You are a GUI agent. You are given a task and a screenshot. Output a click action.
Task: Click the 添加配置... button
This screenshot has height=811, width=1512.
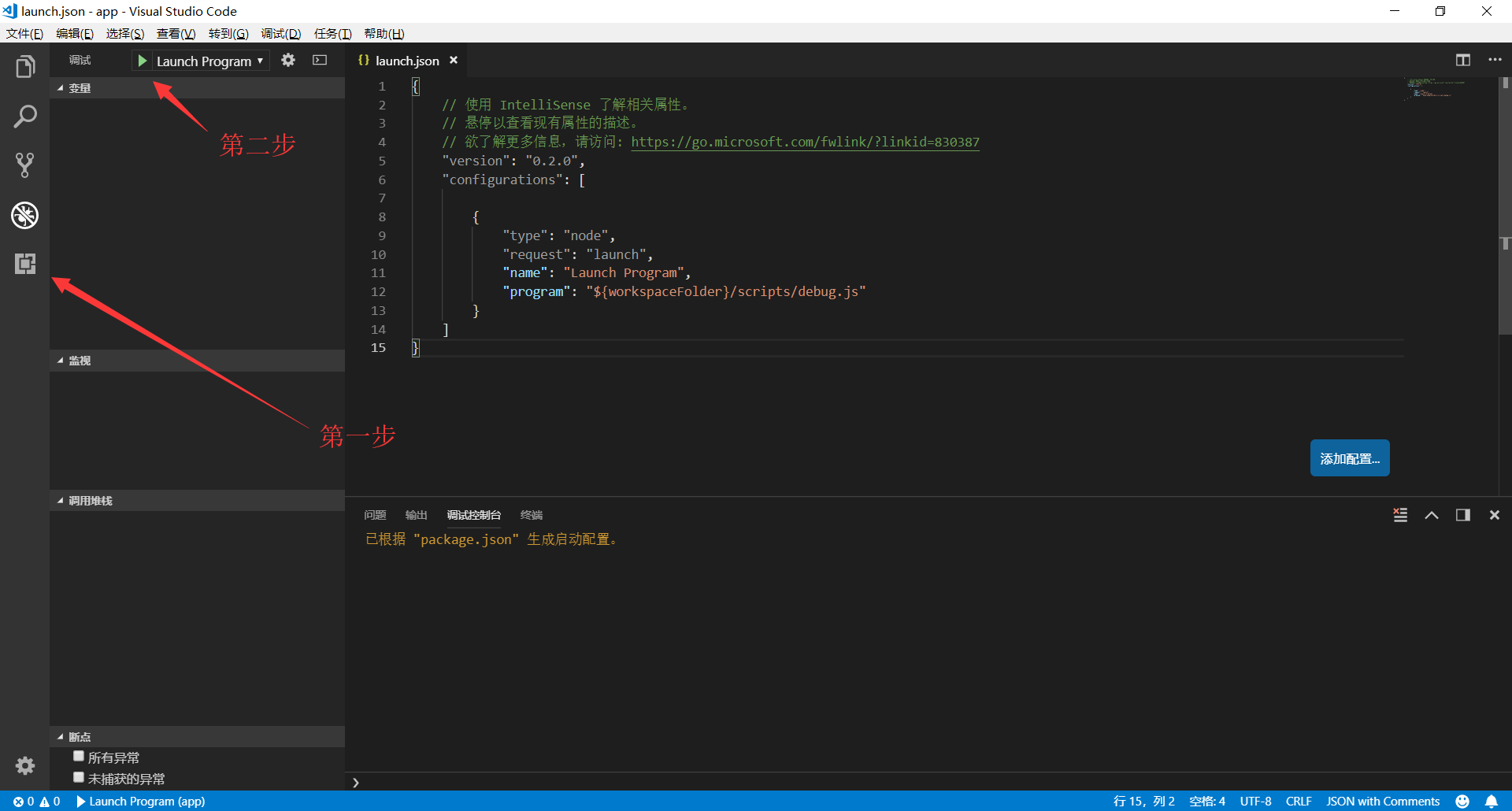pyautogui.click(x=1350, y=458)
